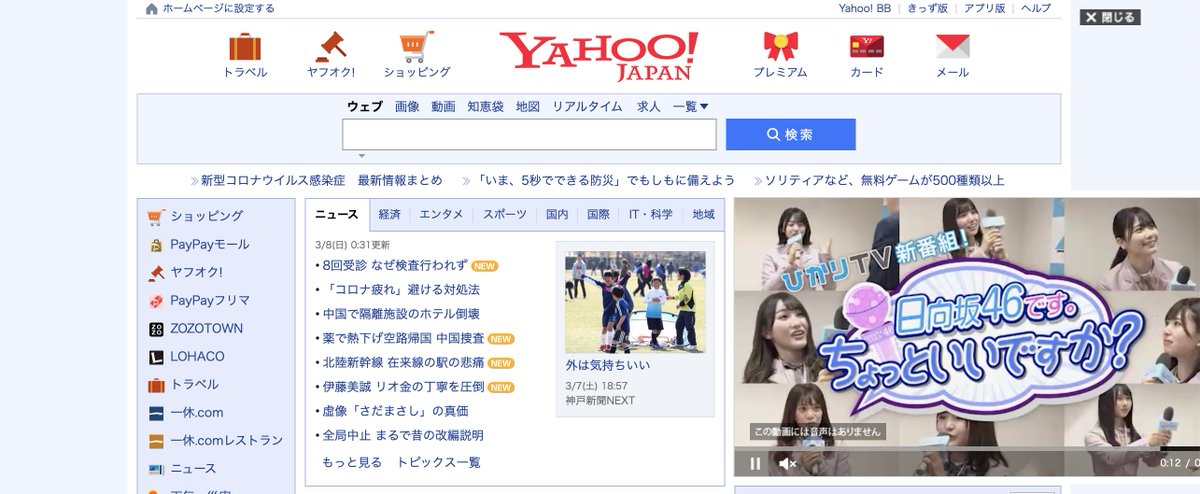Viewport: 1200px width, 494px height.
Task: Click the PayPayフリマ sidebar icon
Action: coord(156,300)
